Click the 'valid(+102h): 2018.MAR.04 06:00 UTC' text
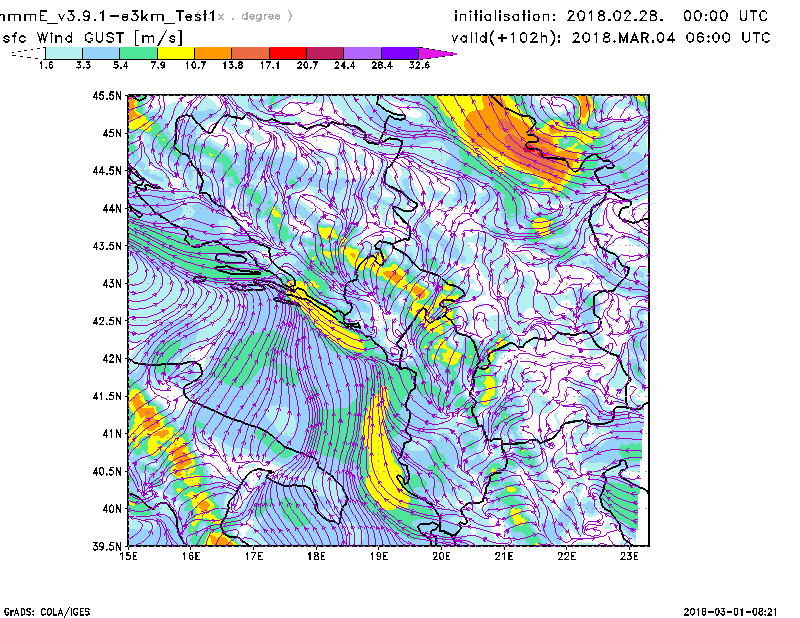This screenshot has width=800, height=618. coord(611,38)
